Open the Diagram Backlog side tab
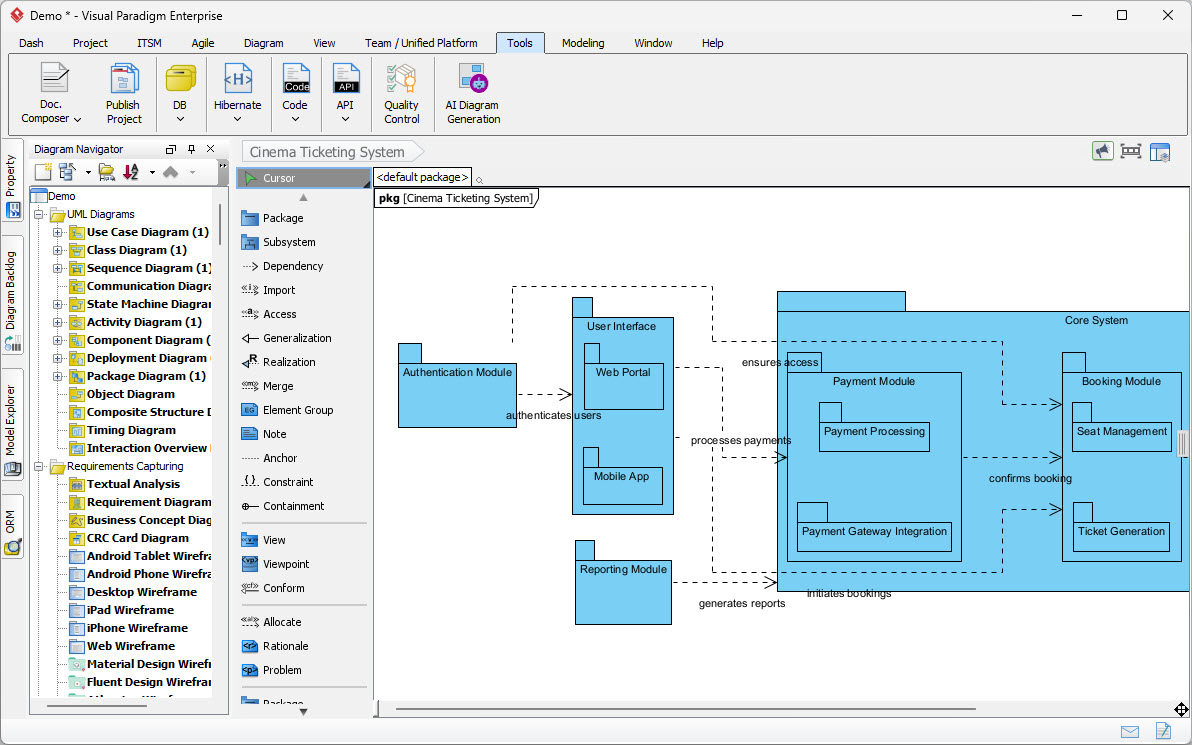This screenshot has width=1192, height=745. (13, 295)
